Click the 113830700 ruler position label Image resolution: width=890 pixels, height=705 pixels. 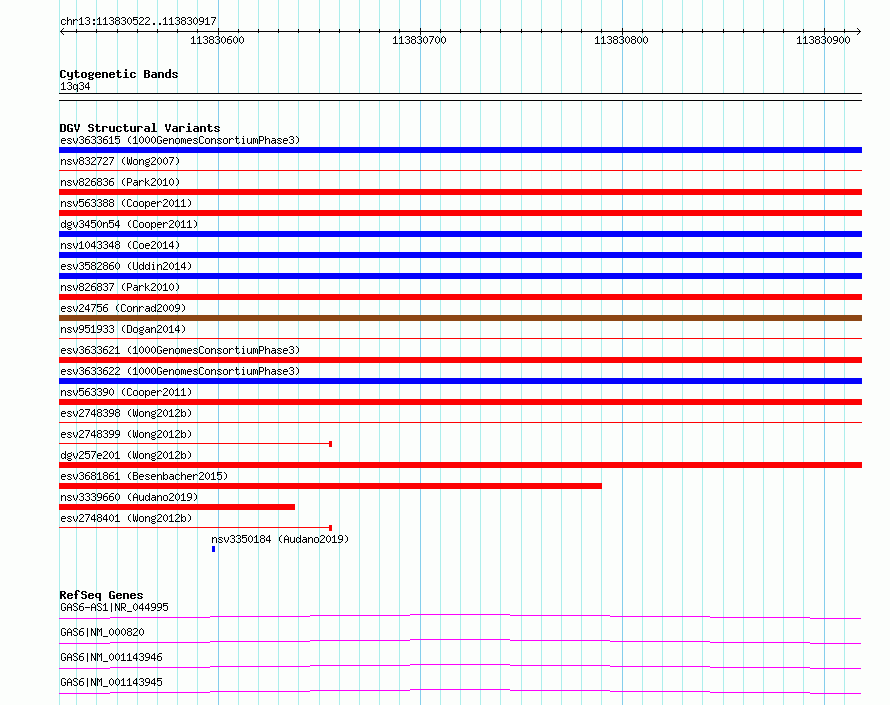coord(419,40)
